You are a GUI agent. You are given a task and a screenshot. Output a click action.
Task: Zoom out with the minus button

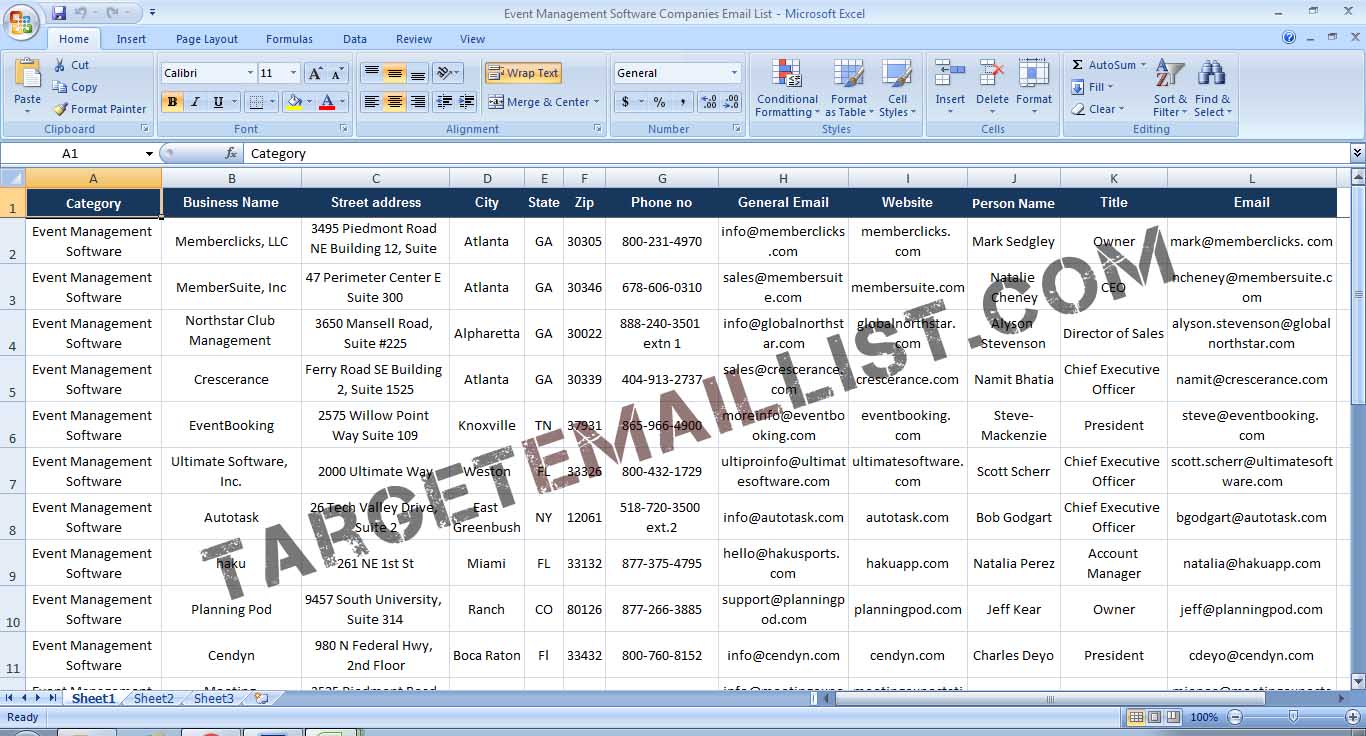point(1235,717)
